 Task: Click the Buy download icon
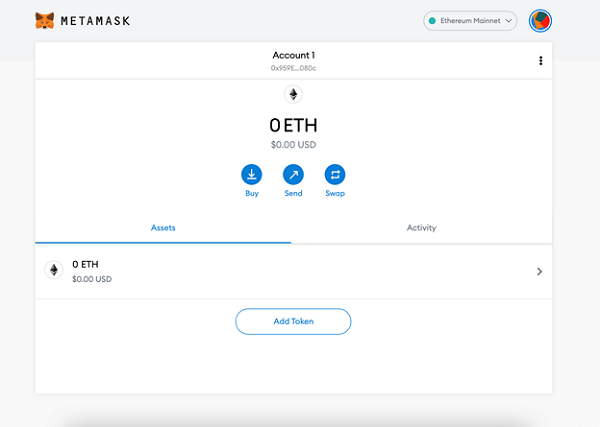click(x=251, y=174)
